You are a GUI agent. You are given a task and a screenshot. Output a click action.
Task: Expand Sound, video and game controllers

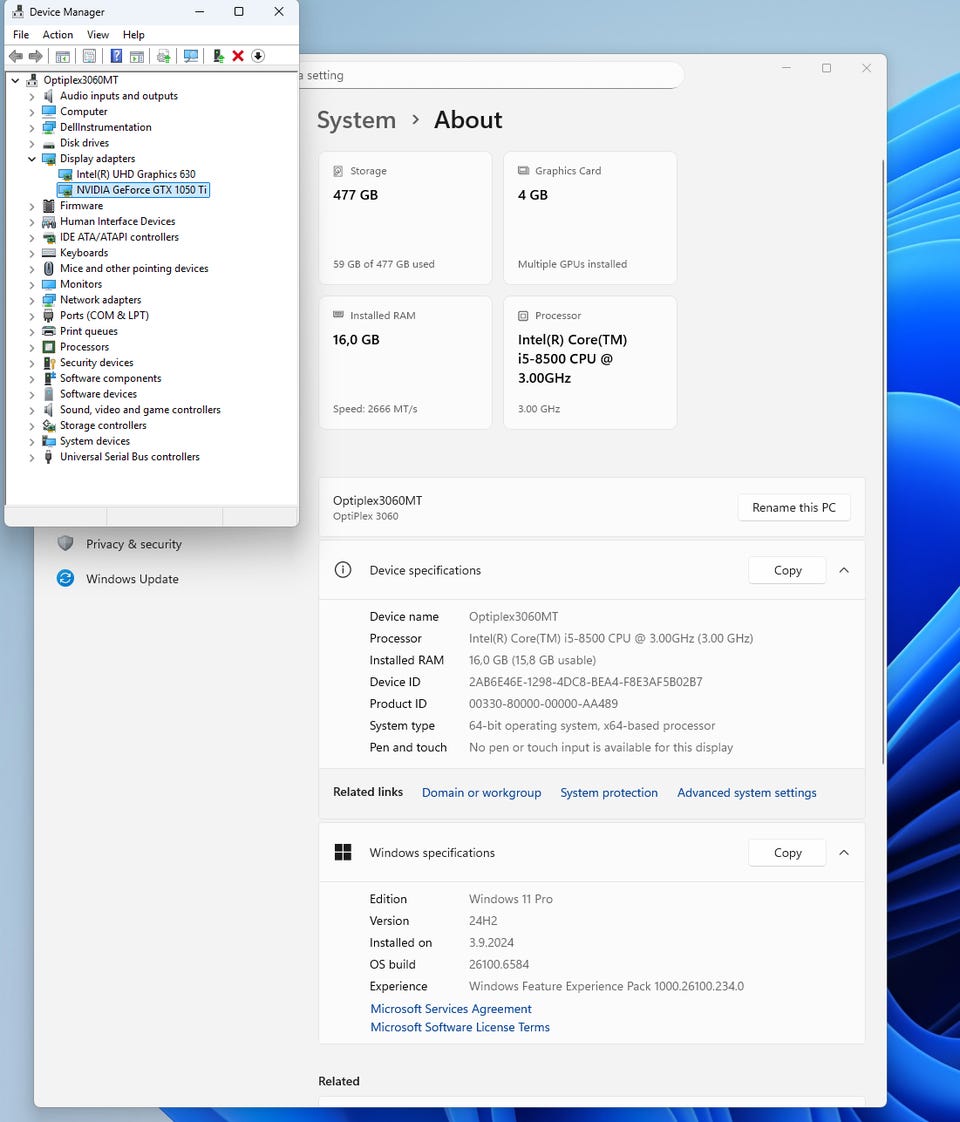(x=32, y=410)
